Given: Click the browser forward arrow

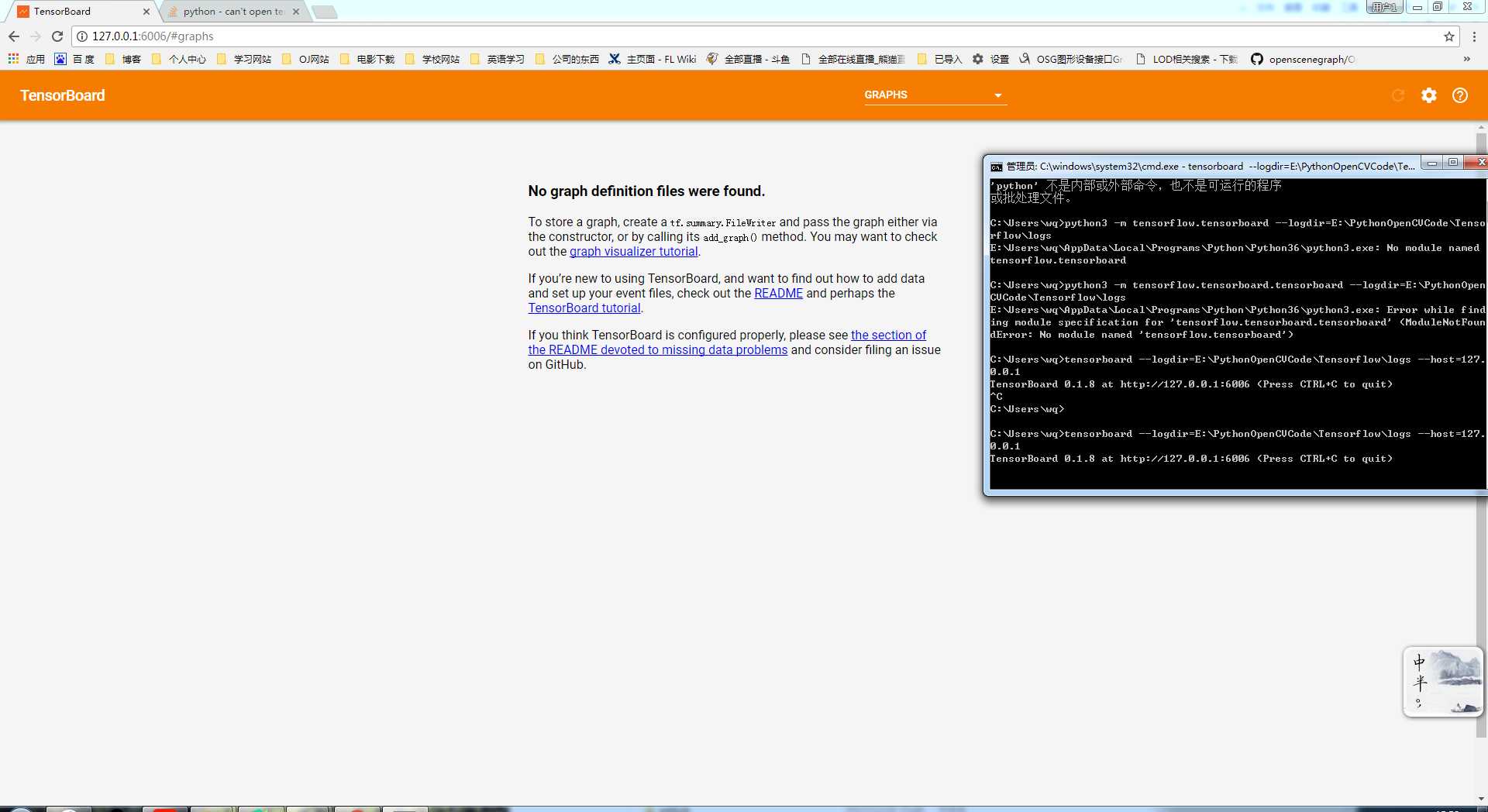Looking at the screenshot, I should tap(36, 36).
